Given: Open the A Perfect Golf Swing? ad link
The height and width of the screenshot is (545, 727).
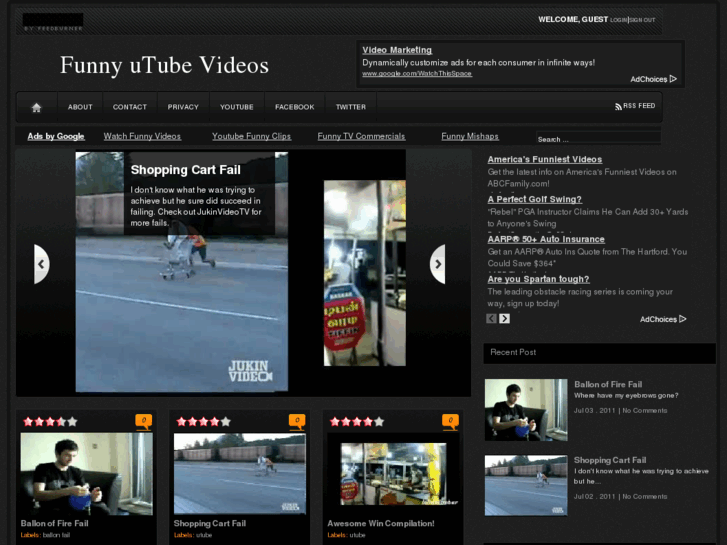Looking at the screenshot, I should (535, 199).
